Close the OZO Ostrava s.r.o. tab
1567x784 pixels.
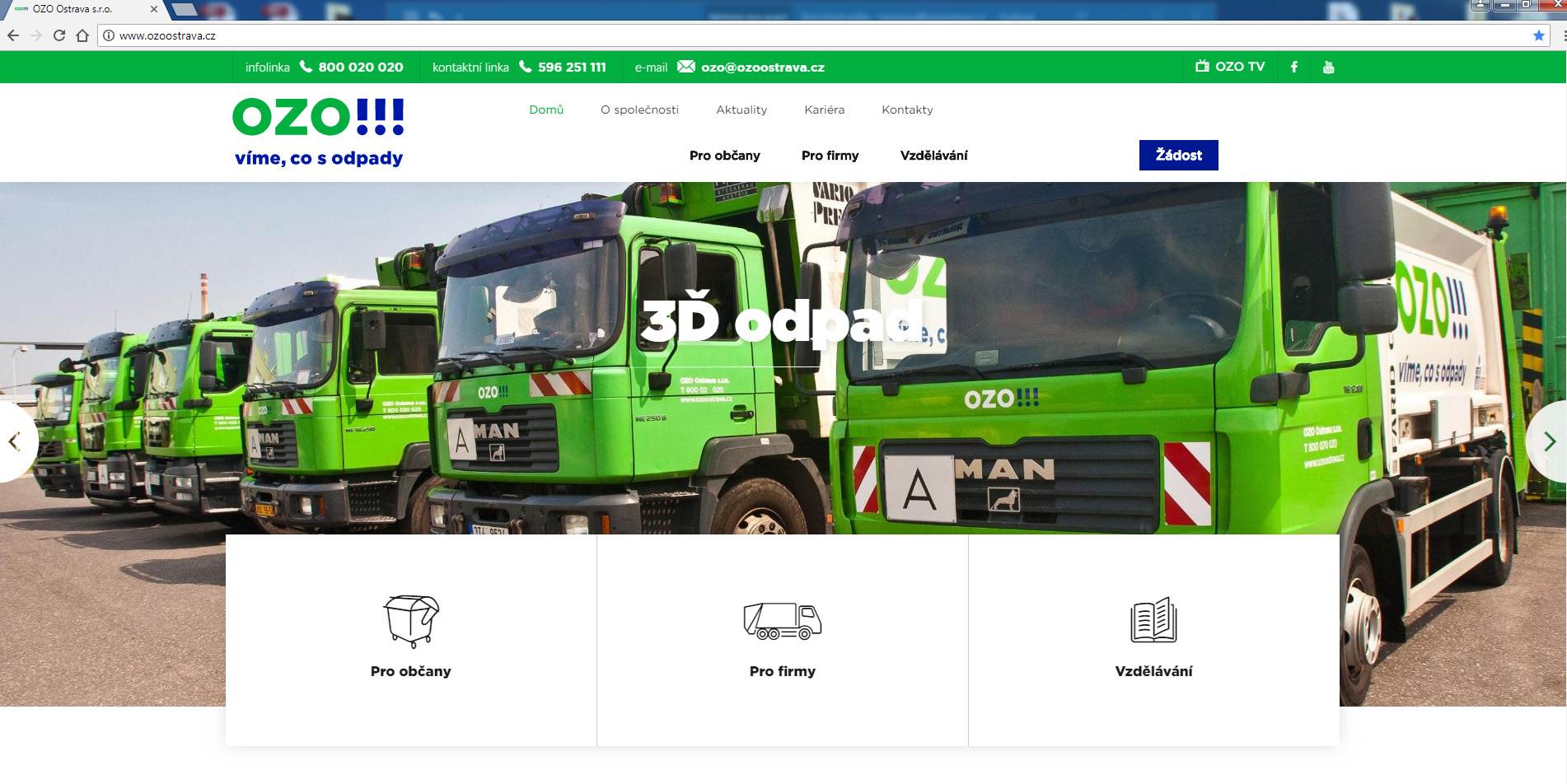click(153, 9)
